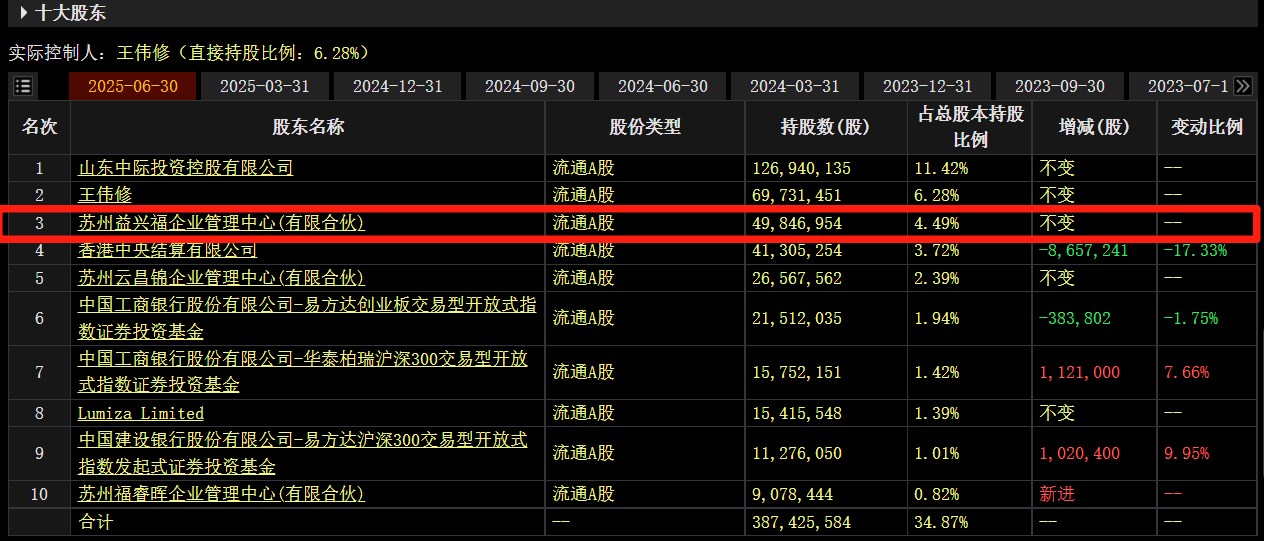The height and width of the screenshot is (541, 1264).
Task: Select the 21,512,035 holding cell
Action: (798, 318)
